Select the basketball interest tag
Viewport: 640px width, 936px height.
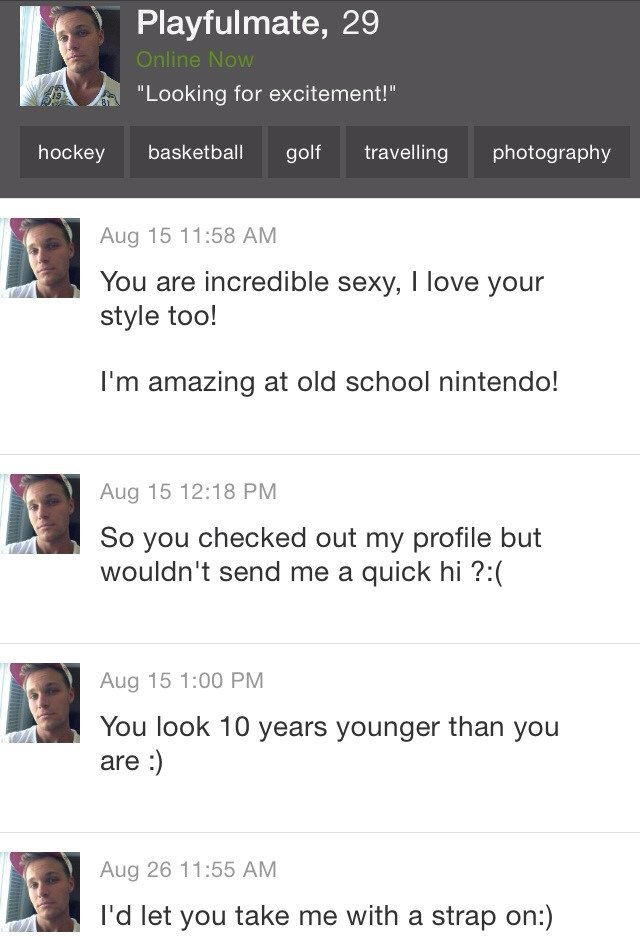[x=195, y=152]
